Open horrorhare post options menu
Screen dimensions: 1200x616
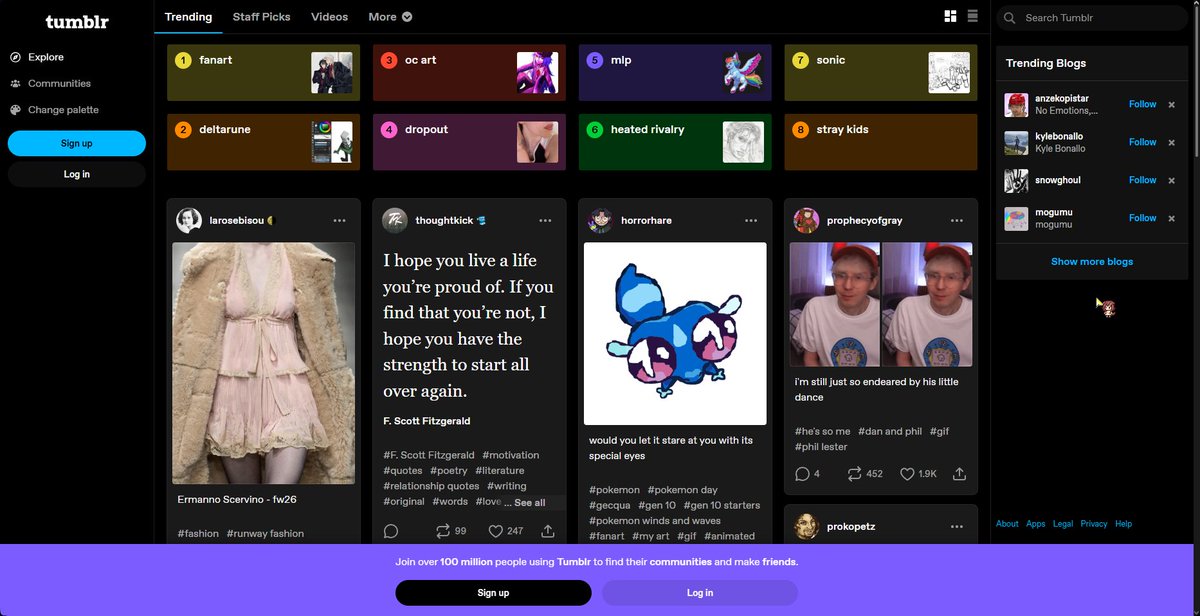coord(751,220)
